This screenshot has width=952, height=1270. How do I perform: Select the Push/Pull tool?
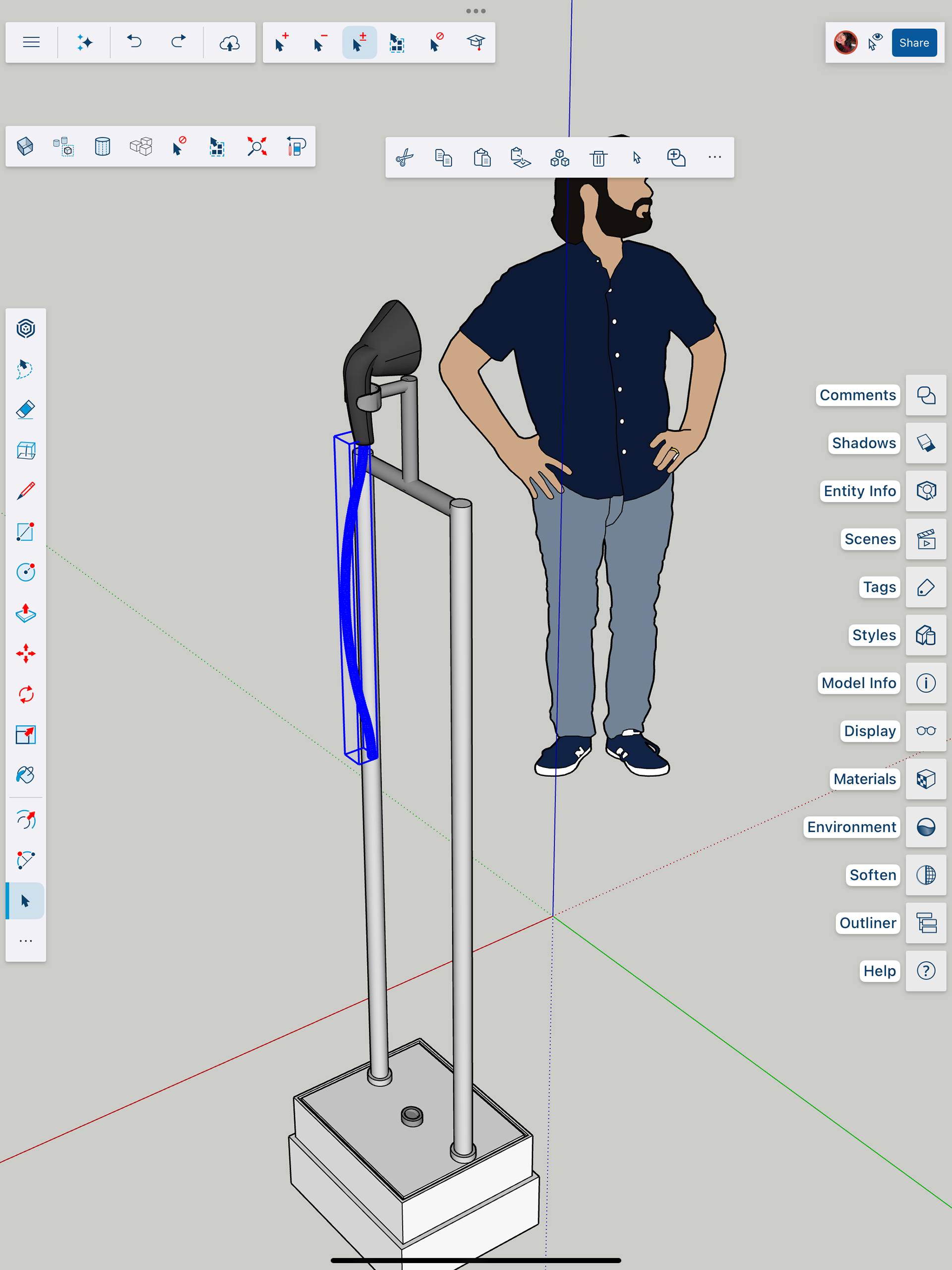pyautogui.click(x=26, y=613)
